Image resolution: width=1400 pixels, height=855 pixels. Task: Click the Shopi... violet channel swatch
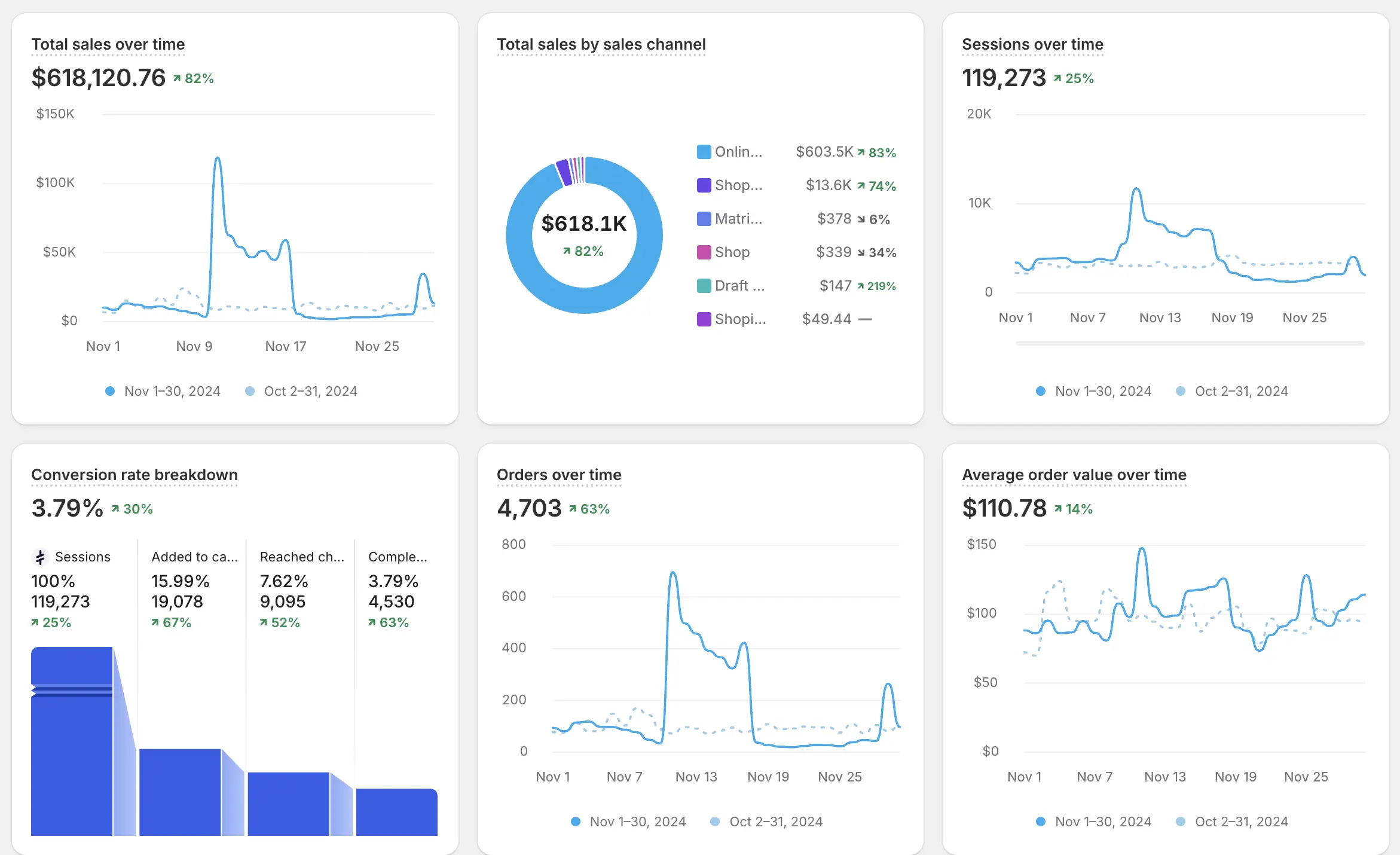pyautogui.click(x=704, y=319)
